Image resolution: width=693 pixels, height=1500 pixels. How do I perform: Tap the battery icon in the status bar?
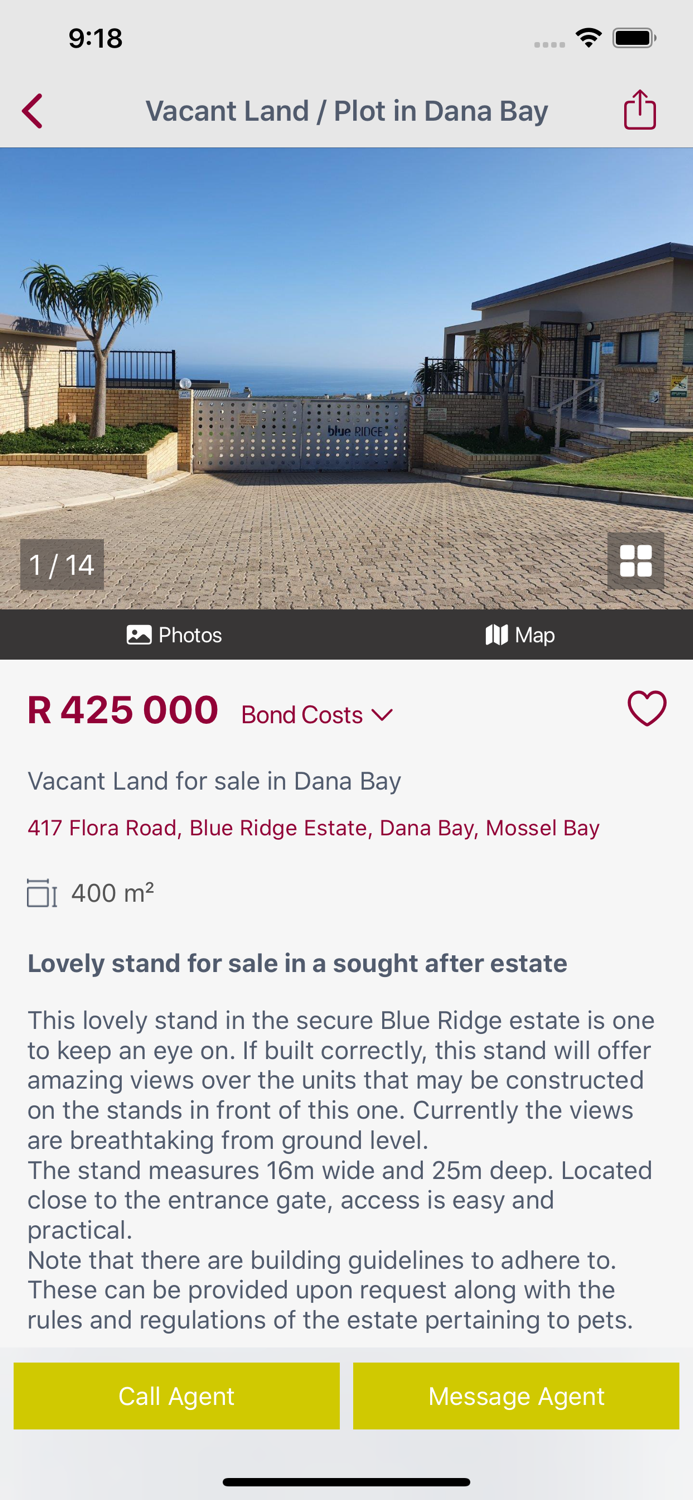[x=634, y=37]
